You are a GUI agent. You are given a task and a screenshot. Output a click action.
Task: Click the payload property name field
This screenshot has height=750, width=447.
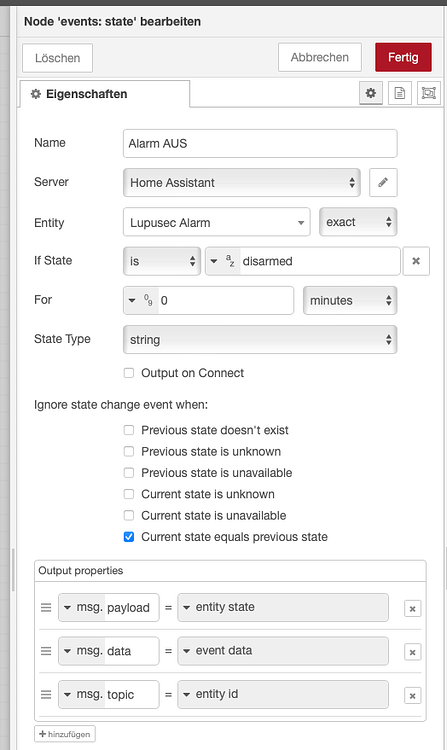click(131, 607)
